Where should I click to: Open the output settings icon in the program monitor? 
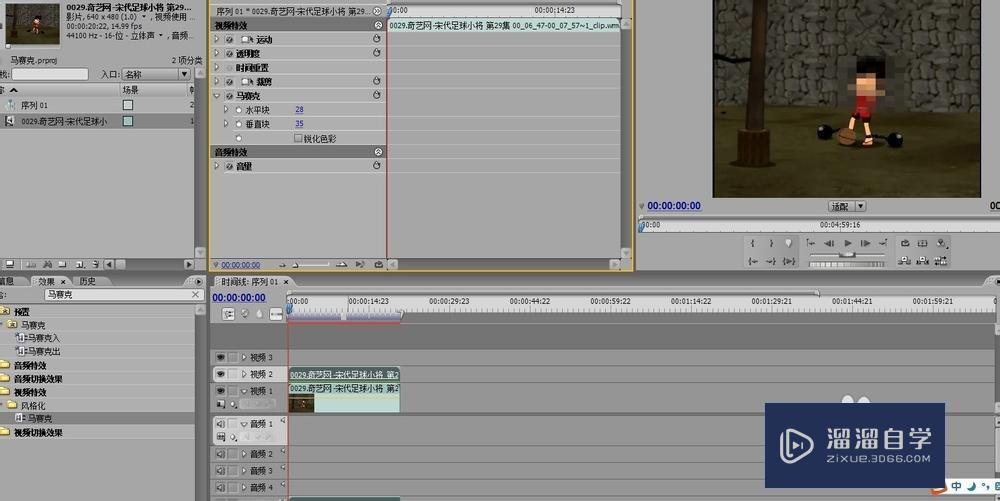pyautogui.click(x=941, y=243)
